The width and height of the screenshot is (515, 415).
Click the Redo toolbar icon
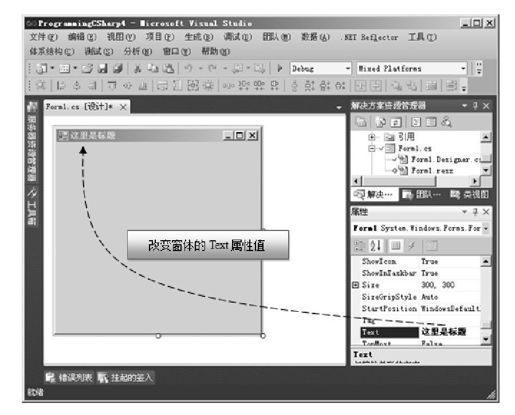[x=212, y=69]
